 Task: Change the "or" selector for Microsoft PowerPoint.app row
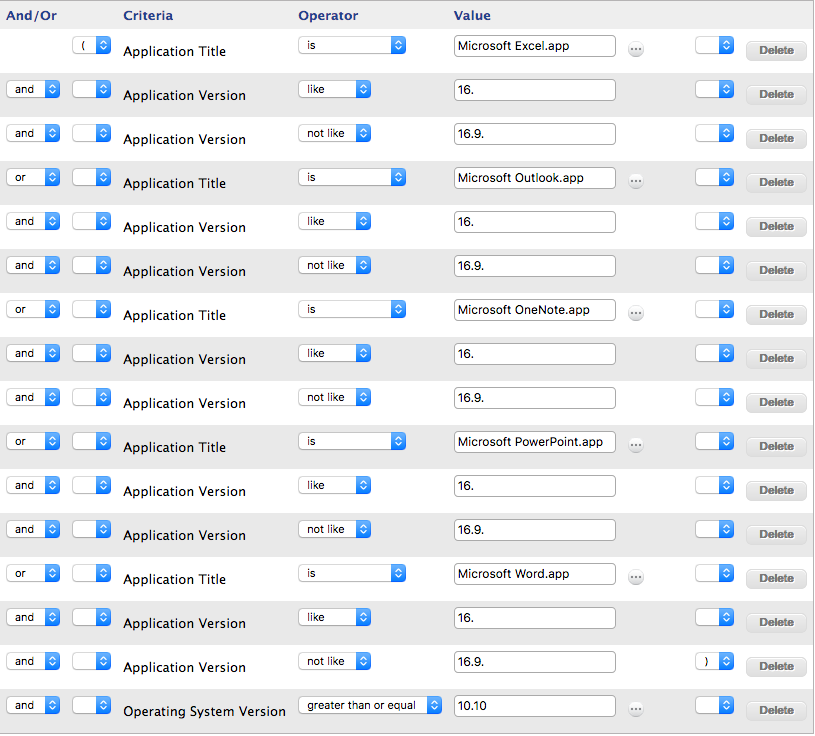tap(33, 441)
